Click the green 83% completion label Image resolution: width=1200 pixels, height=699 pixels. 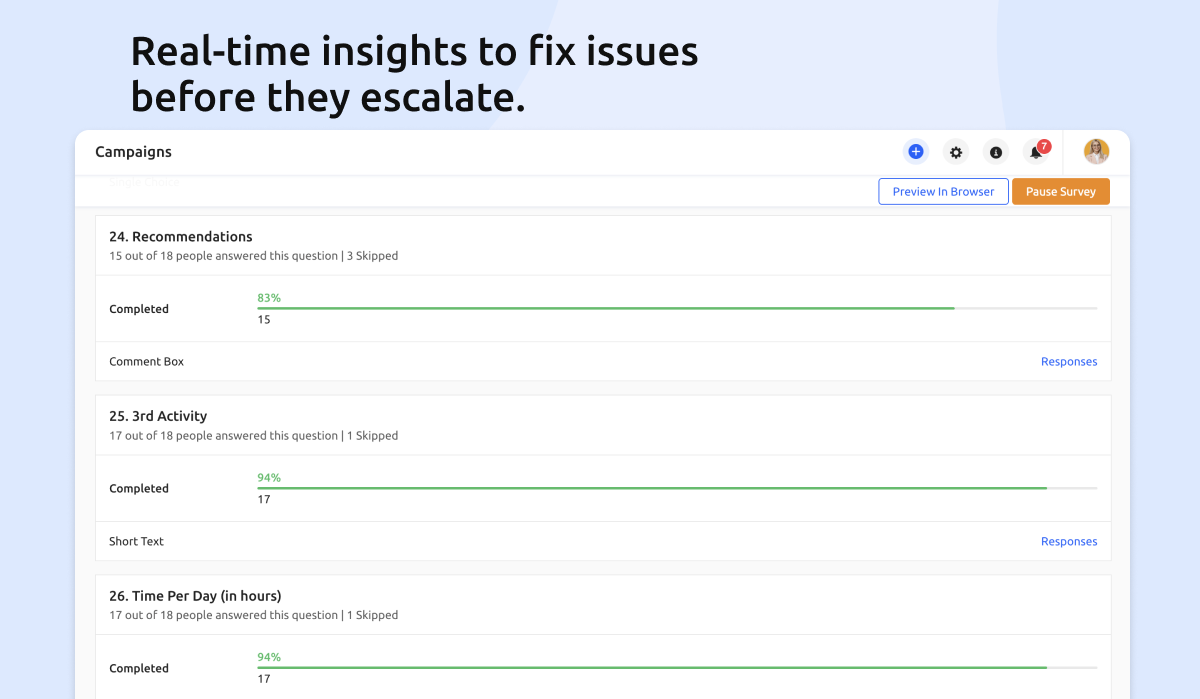pos(269,298)
